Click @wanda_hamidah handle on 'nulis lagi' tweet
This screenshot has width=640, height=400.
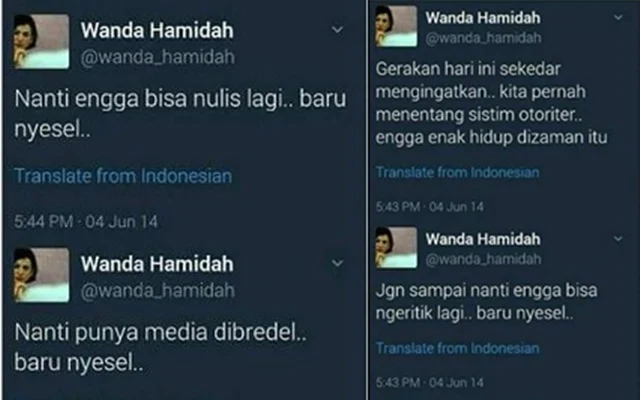point(158,57)
